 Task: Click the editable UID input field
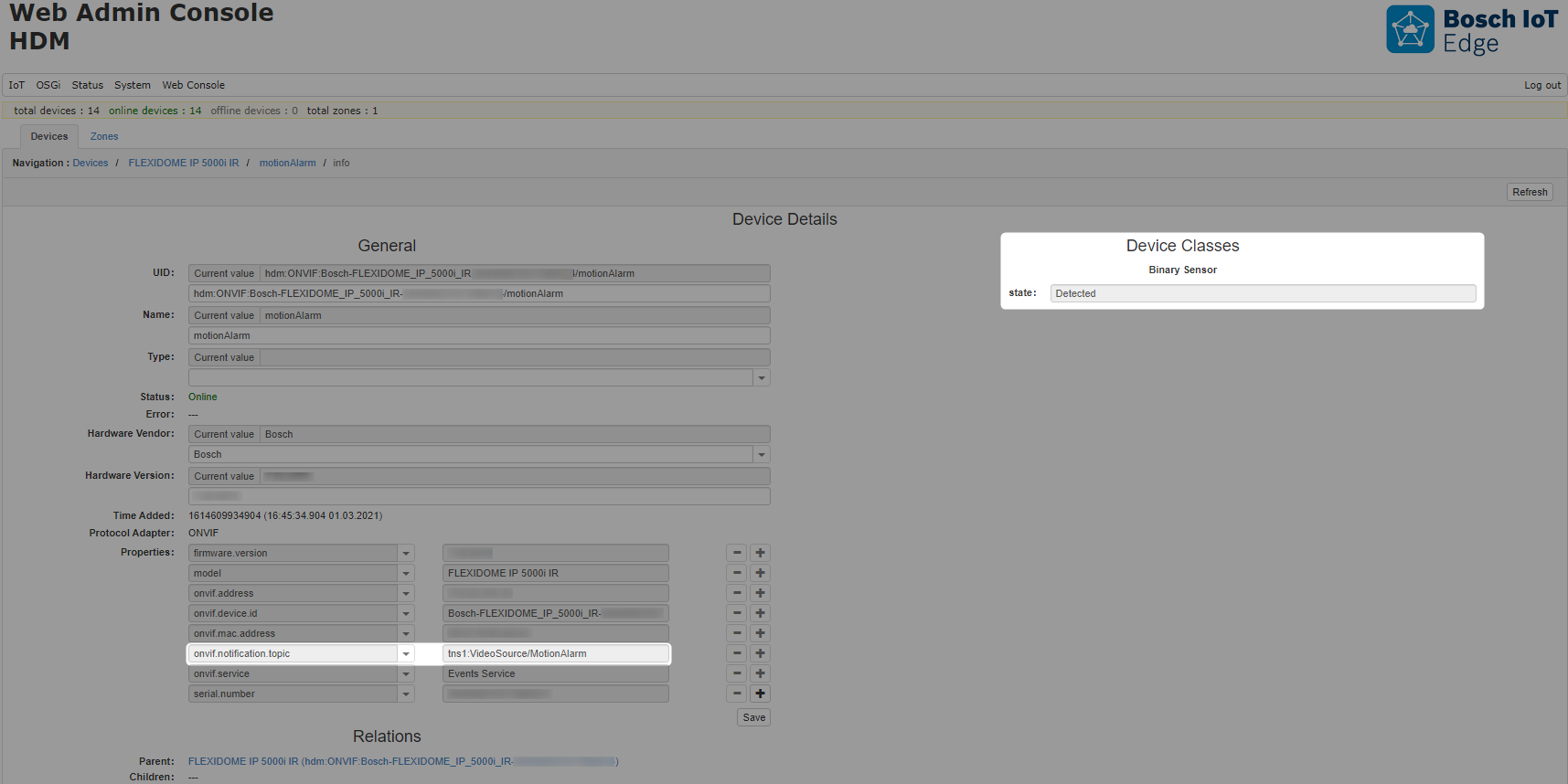coord(479,293)
